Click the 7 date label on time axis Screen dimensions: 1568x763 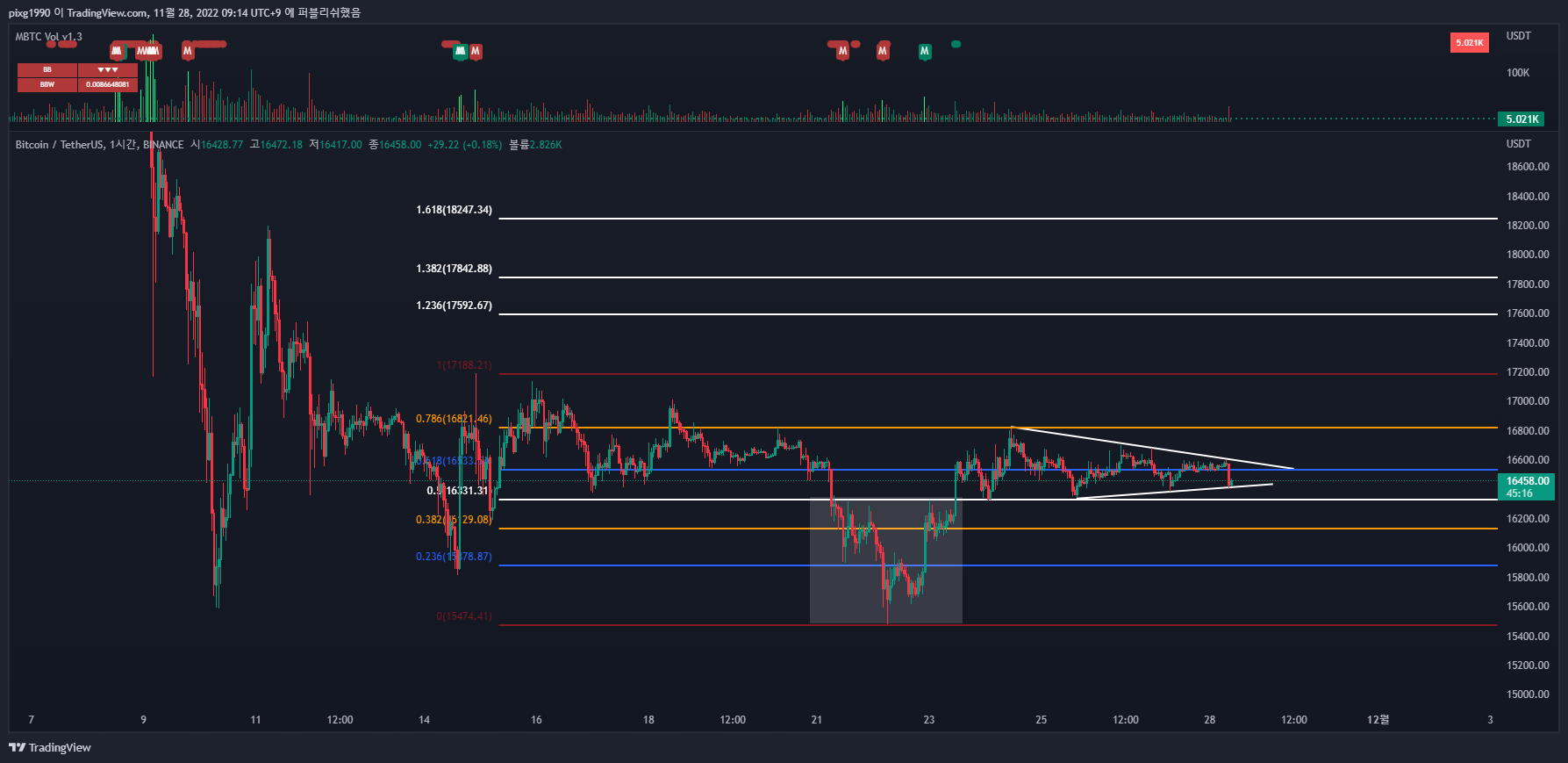pyautogui.click(x=32, y=720)
